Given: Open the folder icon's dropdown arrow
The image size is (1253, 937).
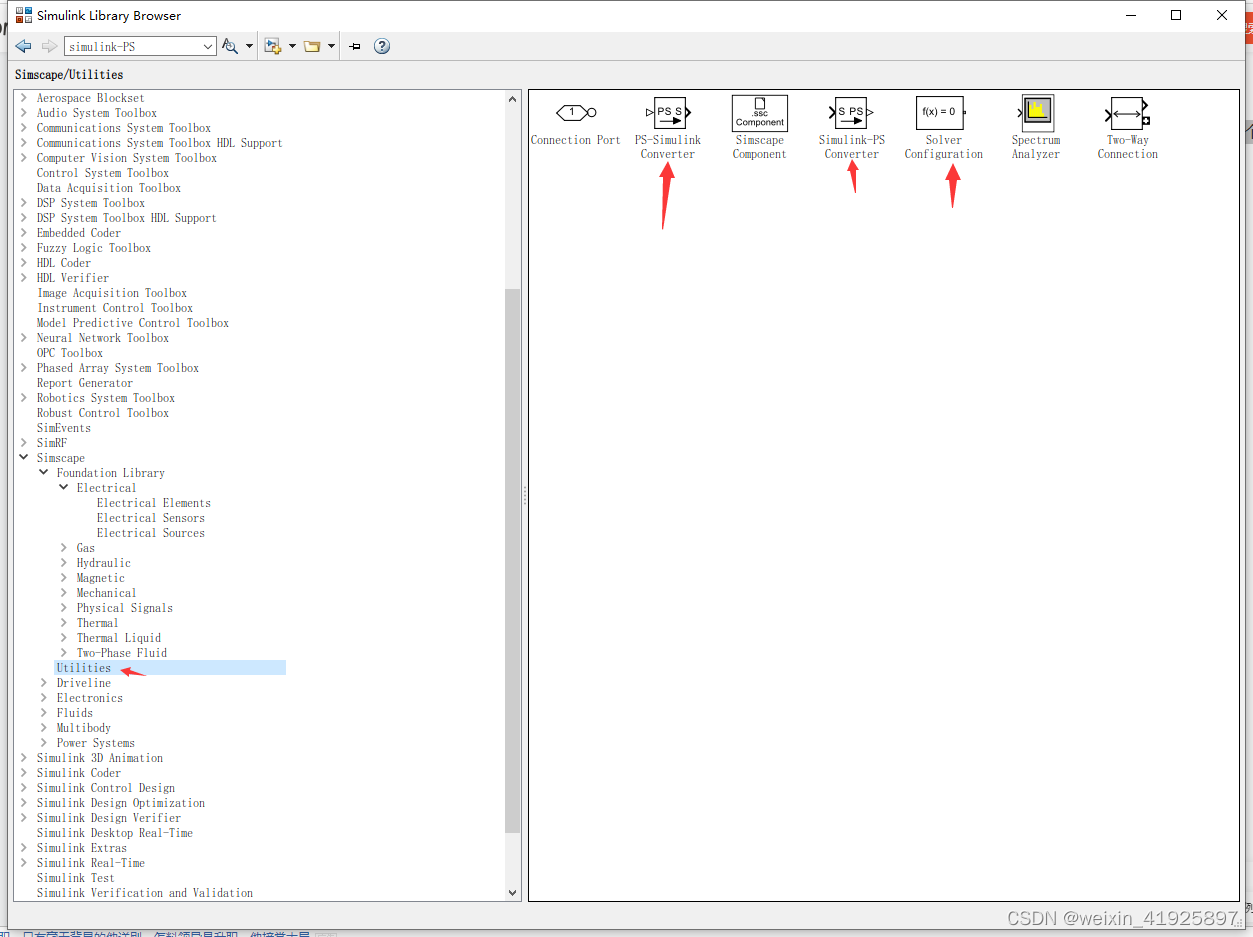Looking at the screenshot, I should (332, 46).
